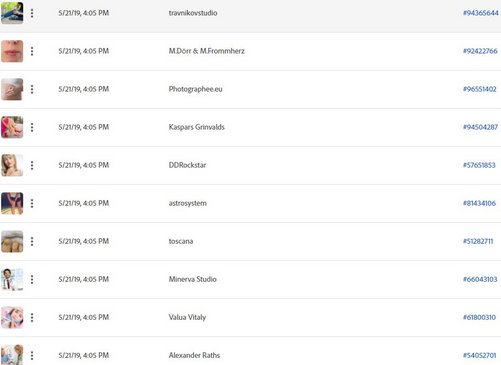Open asset link #94504287

point(480,127)
